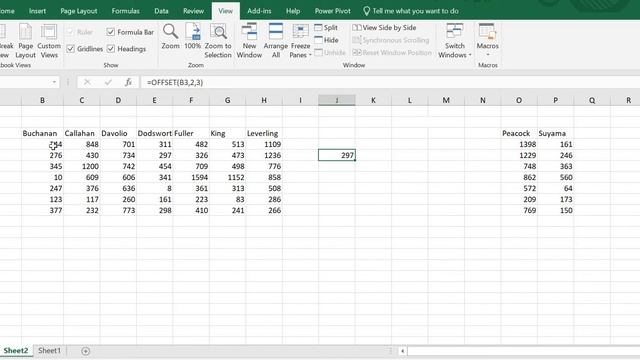Open the Formulas tab
The image size is (640, 360).
point(125,11)
